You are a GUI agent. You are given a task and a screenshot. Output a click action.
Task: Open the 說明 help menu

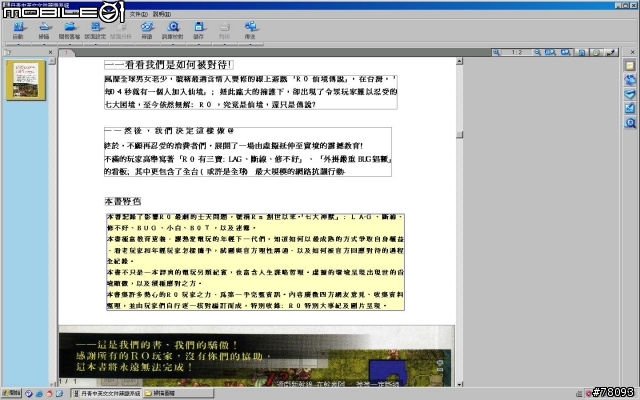point(162,14)
